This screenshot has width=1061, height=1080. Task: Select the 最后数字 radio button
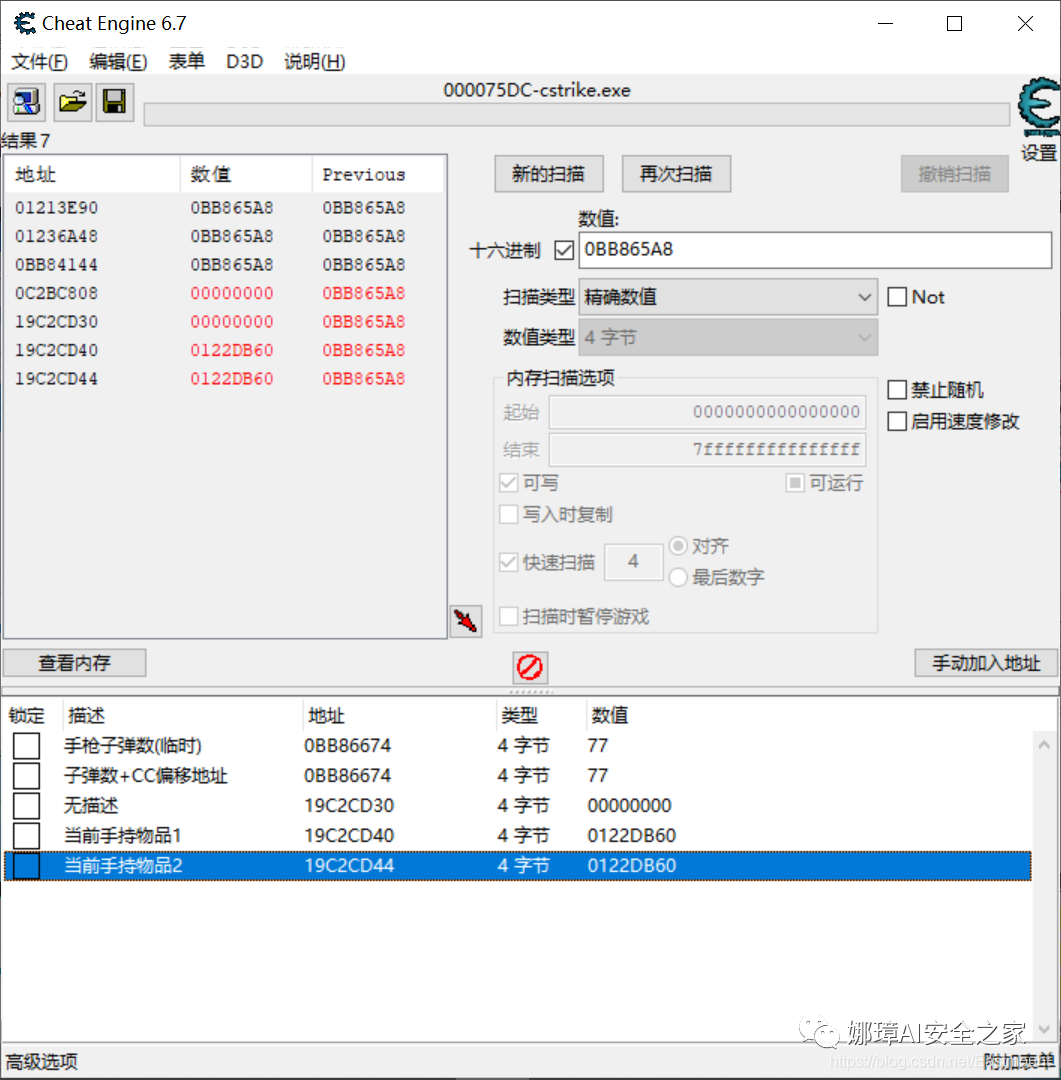coord(678,577)
